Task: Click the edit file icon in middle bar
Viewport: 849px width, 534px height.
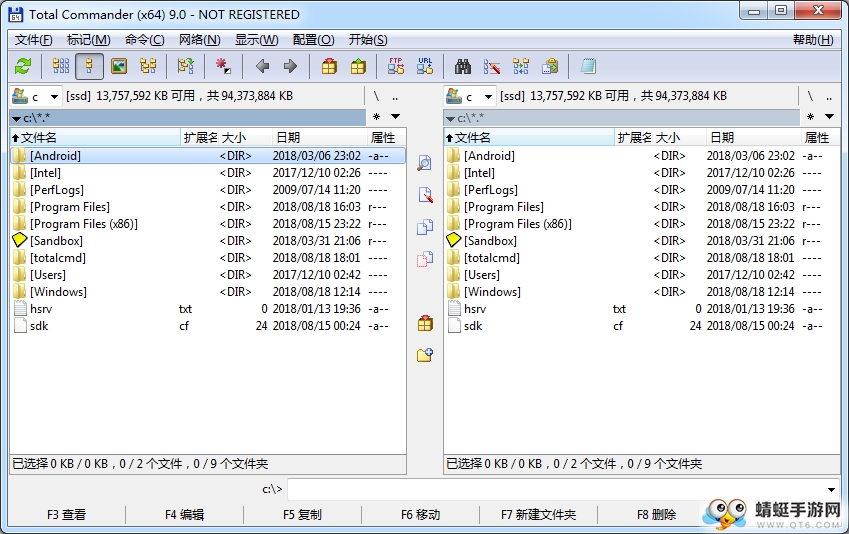Action: point(425,195)
